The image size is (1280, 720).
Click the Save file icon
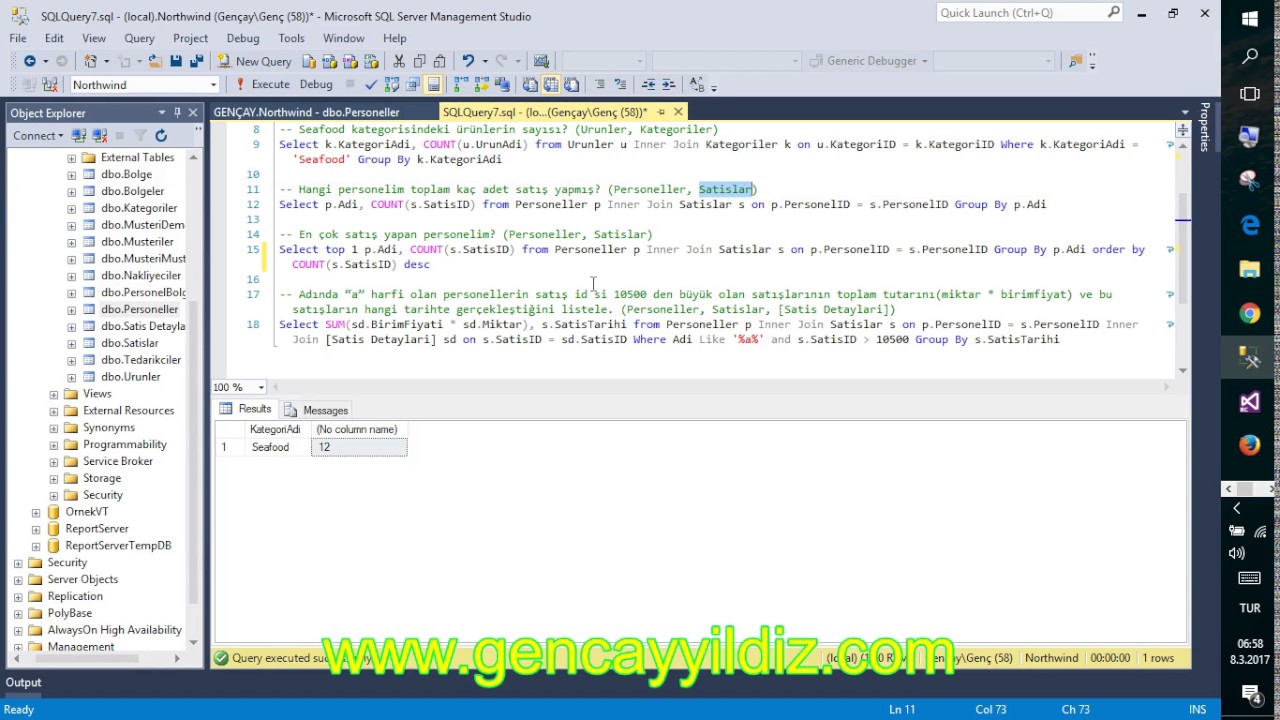point(176,61)
